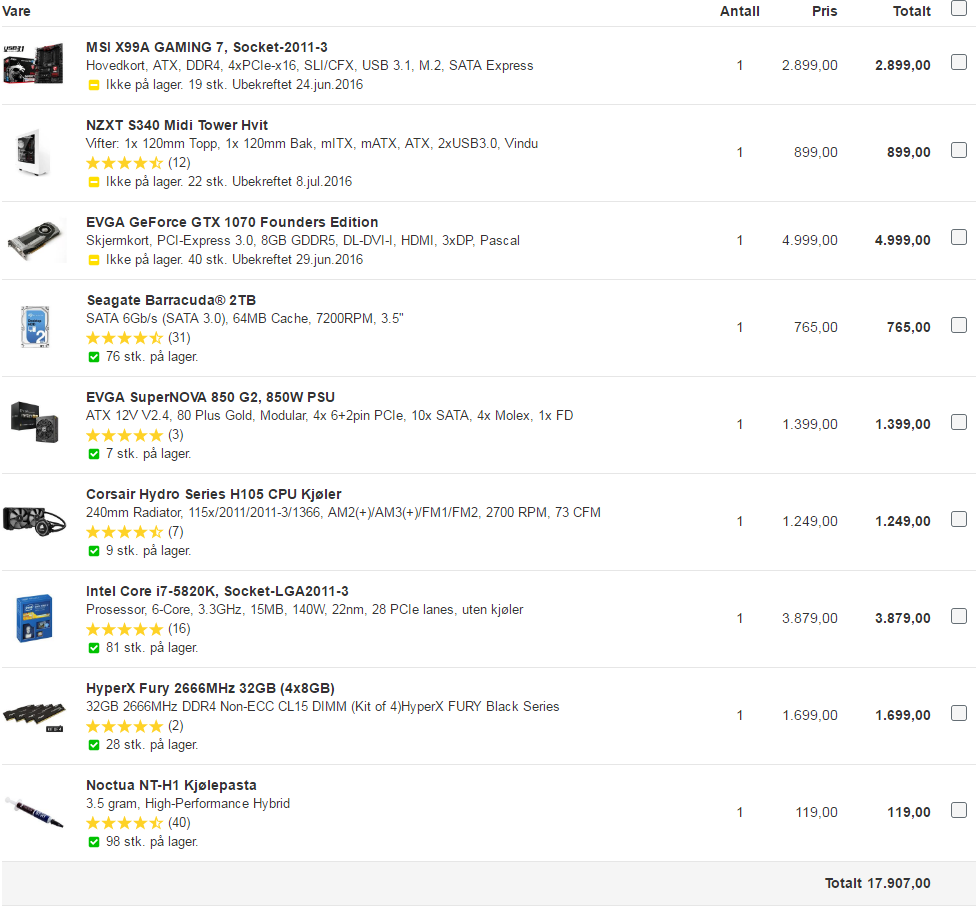Select the EVGA SuperNOVA 850 G2 checkbox

tap(959, 422)
